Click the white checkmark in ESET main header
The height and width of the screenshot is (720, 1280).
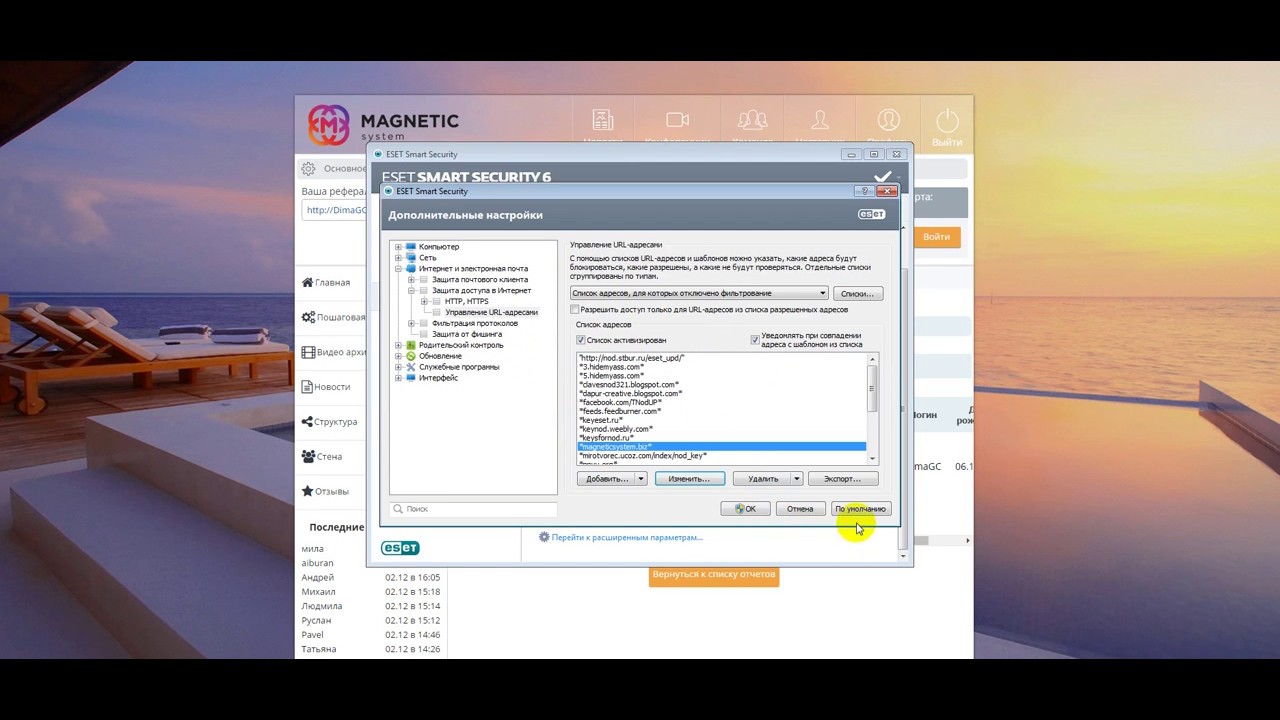click(882, 177)
